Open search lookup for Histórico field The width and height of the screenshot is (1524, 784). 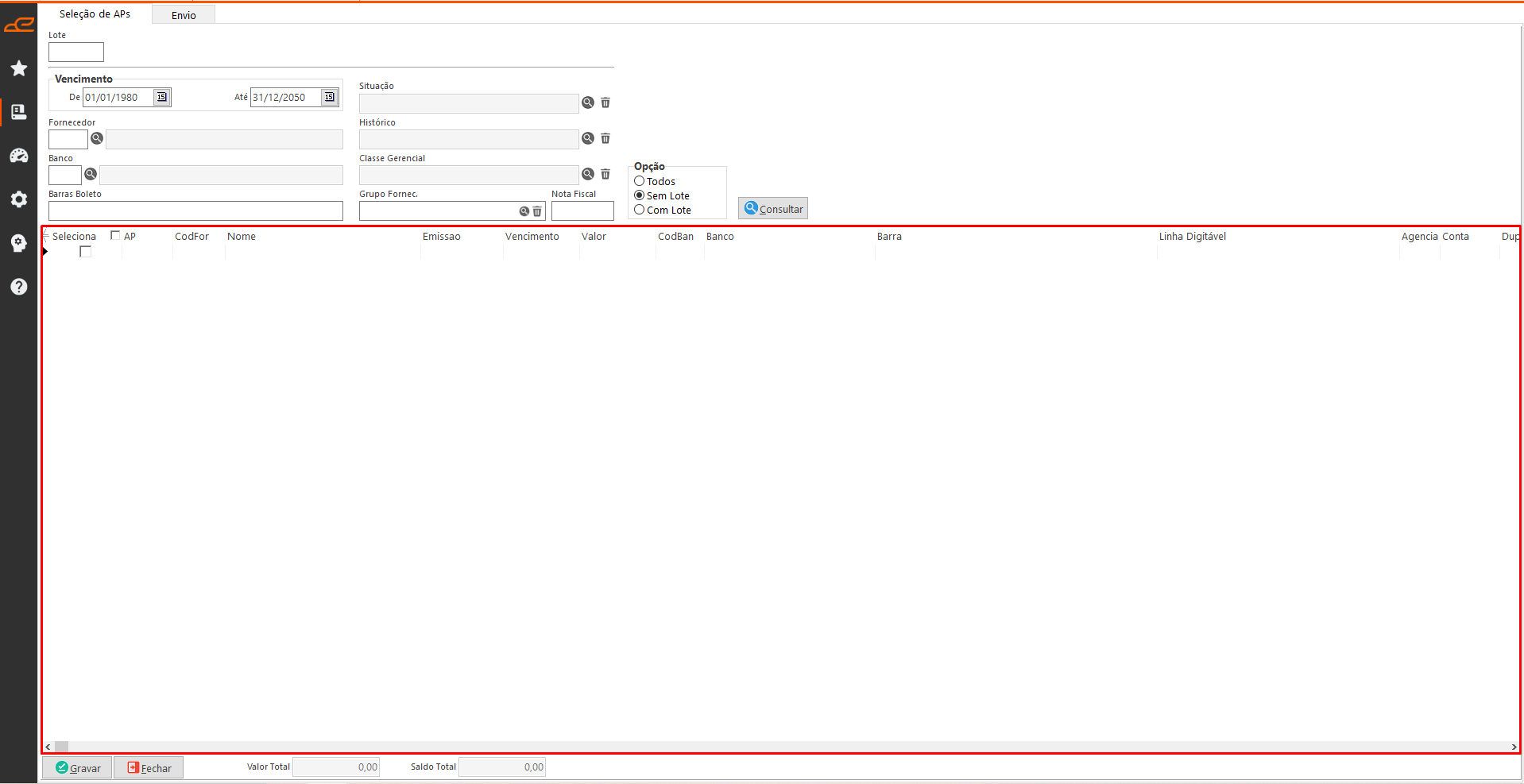[x=588, y=138]
